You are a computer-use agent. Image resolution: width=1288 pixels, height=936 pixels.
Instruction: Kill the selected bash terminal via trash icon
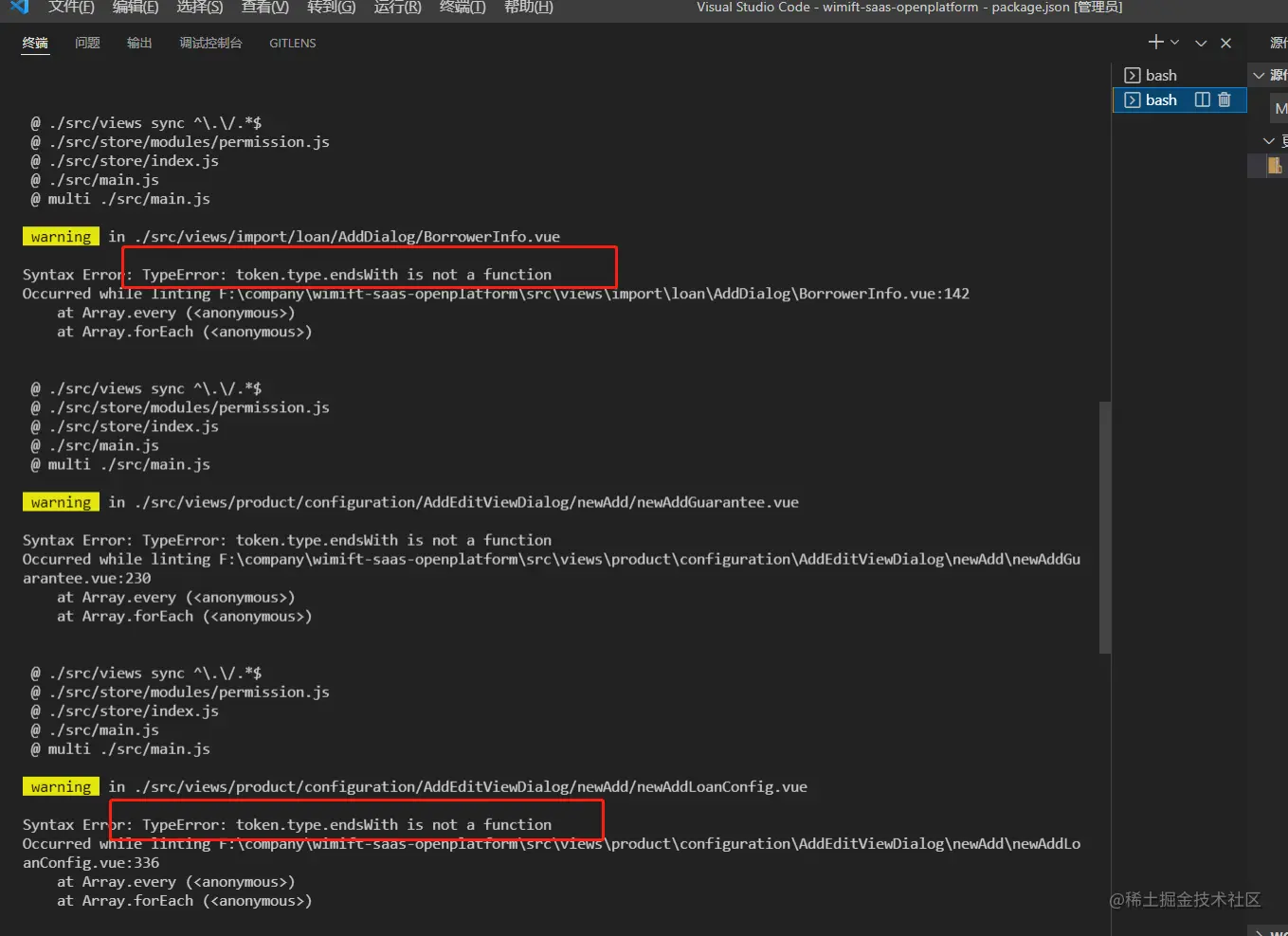1225,99
